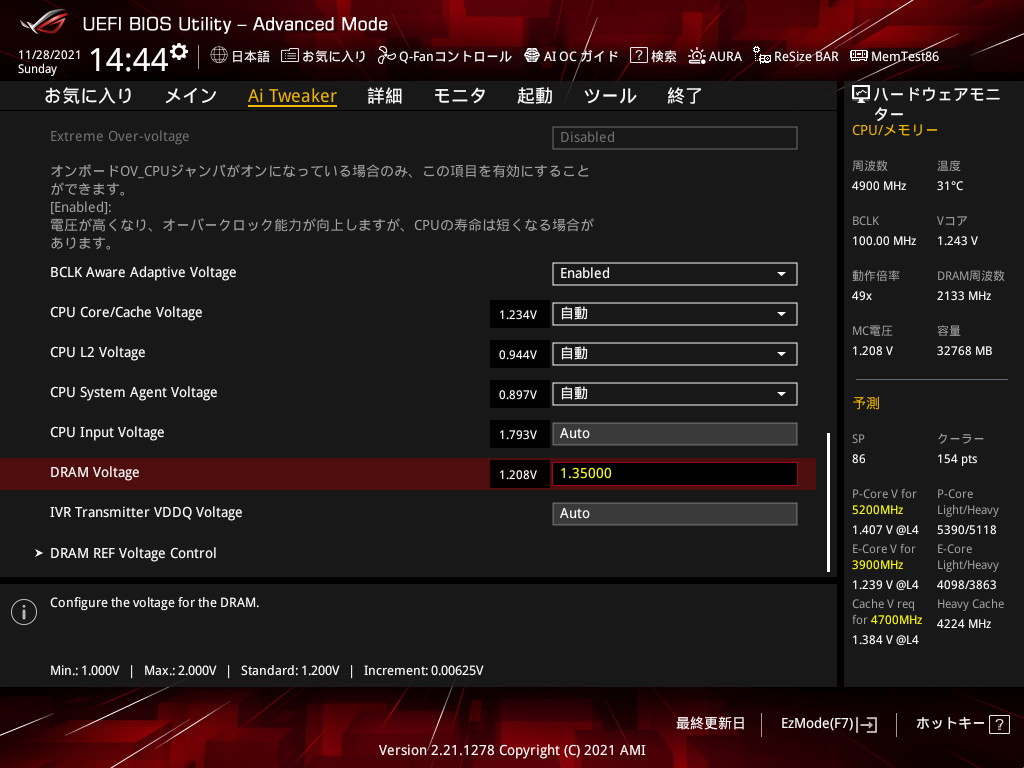Open Q-Fan control fan icon
The image size is (1024, 768).
pos(386,56)
